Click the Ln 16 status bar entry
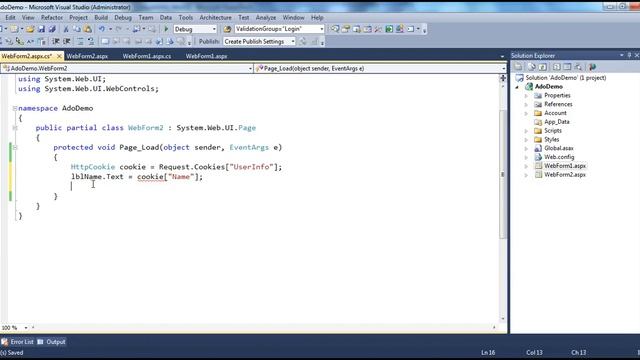The height and width of the screenshot is (360, 640). point(488,353)
